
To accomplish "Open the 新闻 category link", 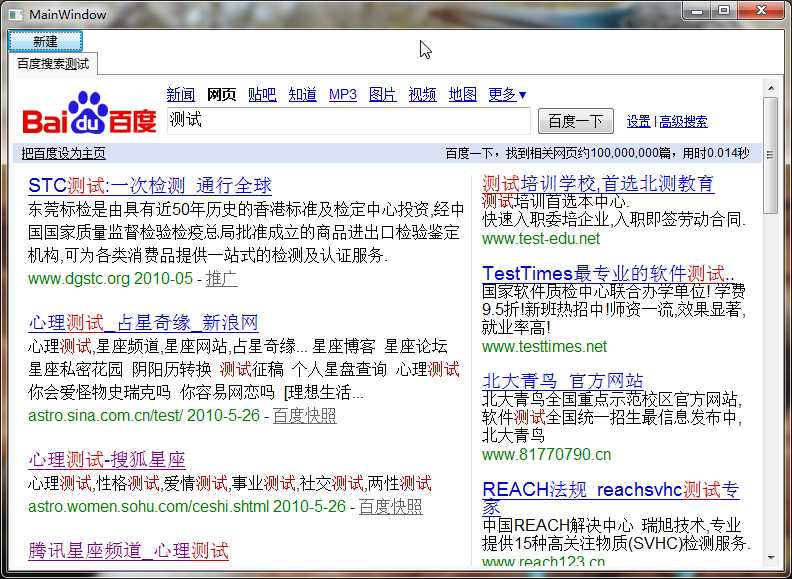I will coord(181,94).
